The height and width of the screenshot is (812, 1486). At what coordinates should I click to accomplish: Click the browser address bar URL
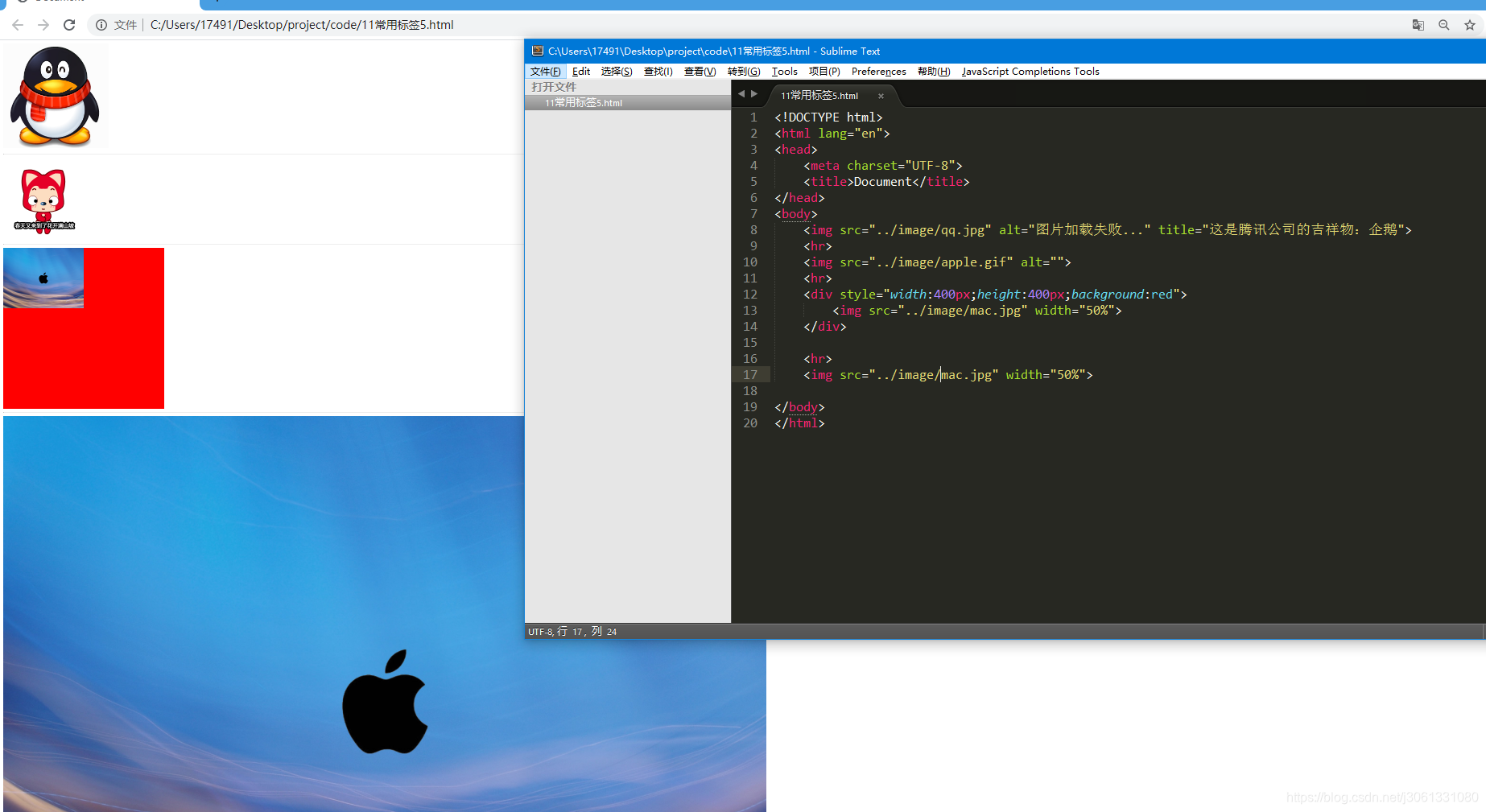[302, 25]
